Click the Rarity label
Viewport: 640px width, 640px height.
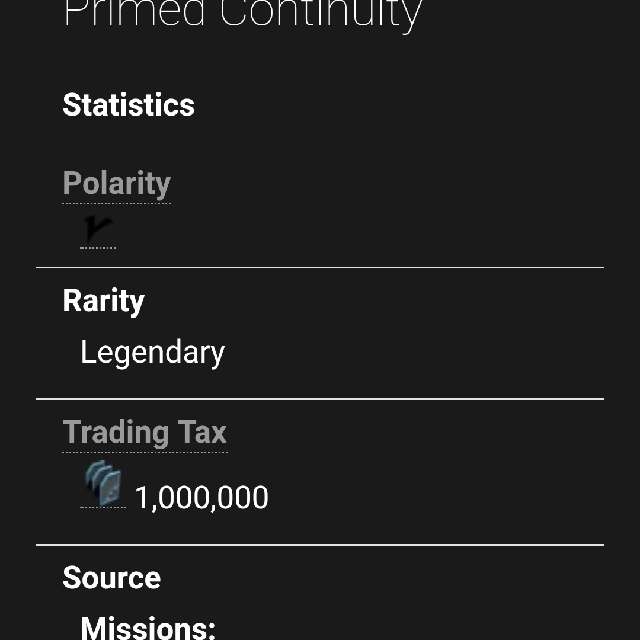(103, 301)
